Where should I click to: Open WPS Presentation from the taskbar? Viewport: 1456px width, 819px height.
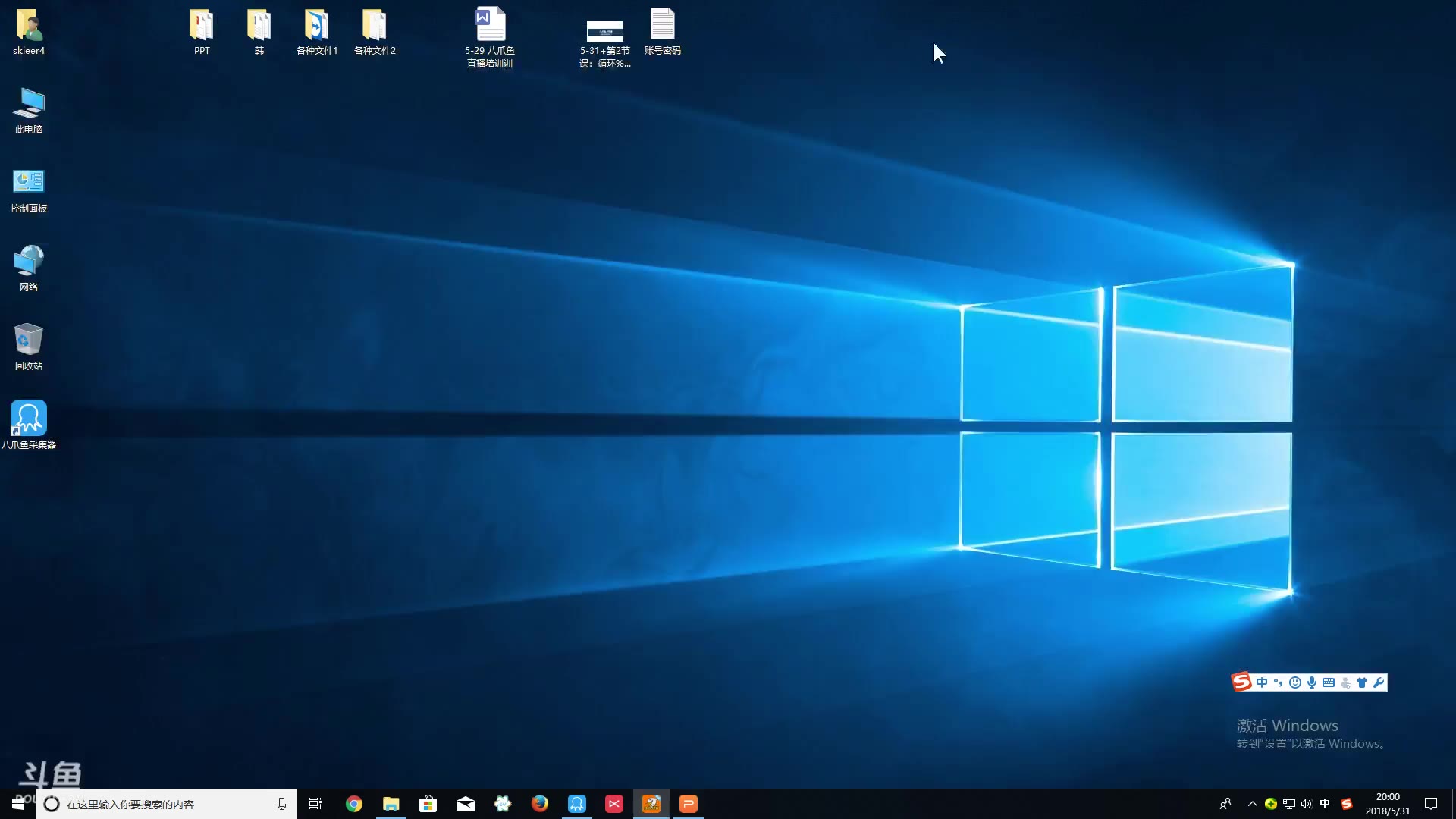[689, 804]
